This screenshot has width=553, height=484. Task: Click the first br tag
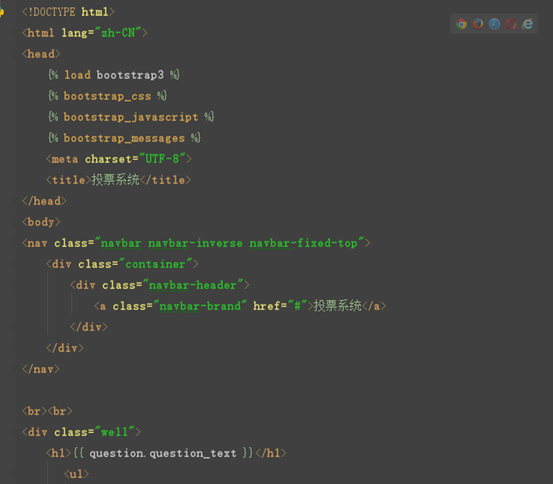tap(35, 411)
